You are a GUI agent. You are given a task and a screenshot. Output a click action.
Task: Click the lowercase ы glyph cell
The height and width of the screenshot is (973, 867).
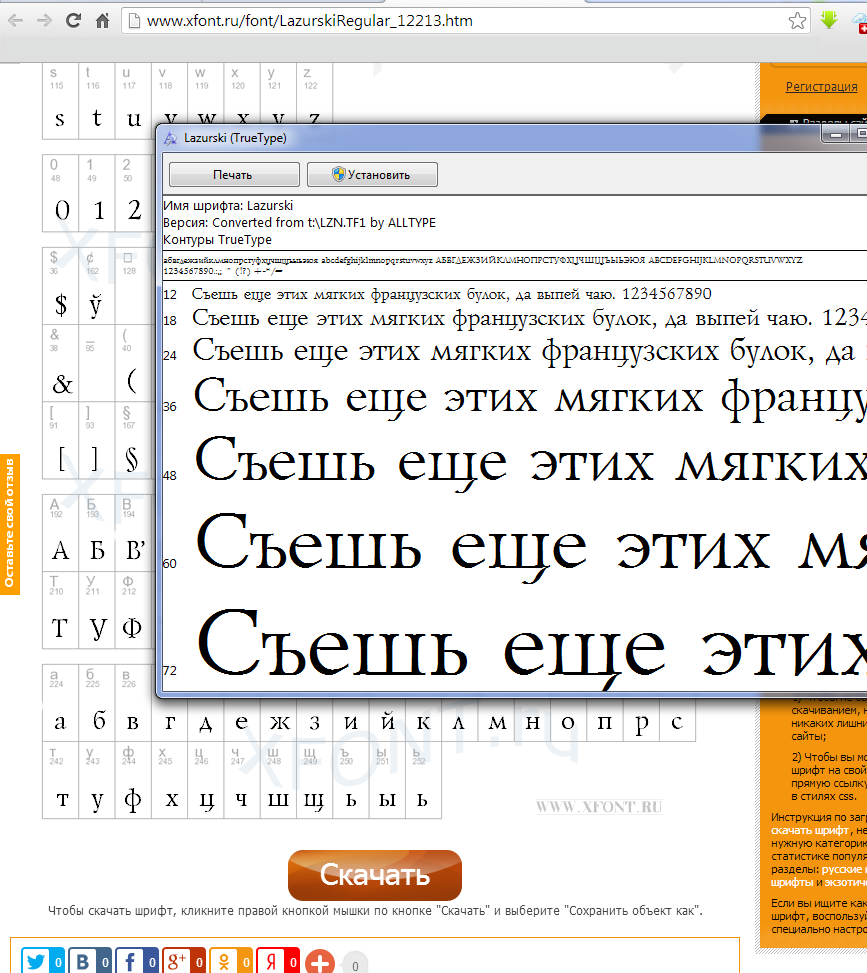(387, 780)
